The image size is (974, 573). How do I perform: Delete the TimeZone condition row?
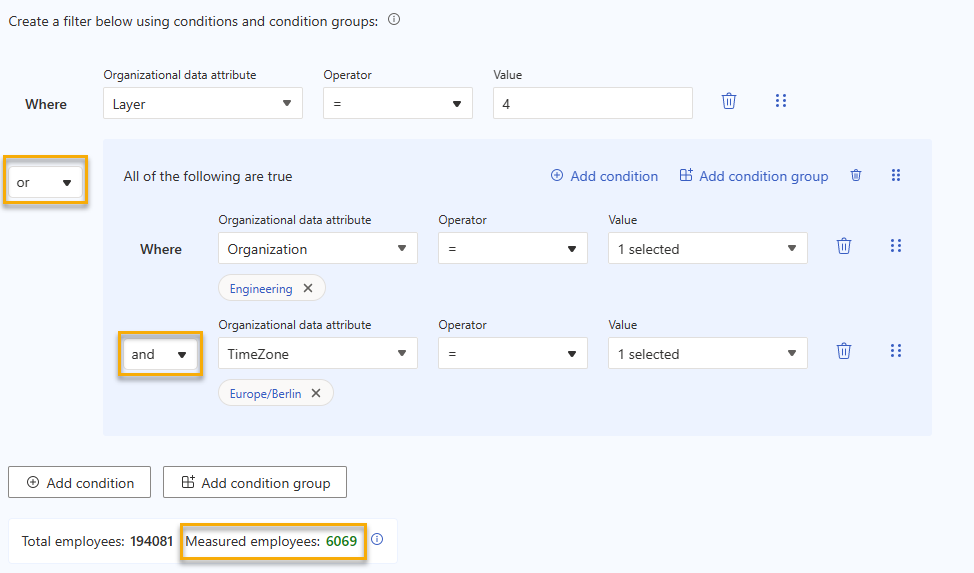844,351
